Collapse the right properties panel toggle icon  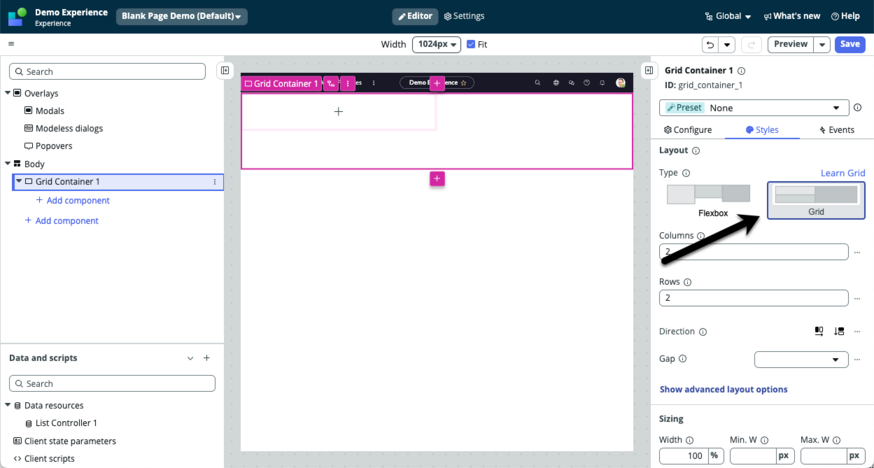pos(648,70)
